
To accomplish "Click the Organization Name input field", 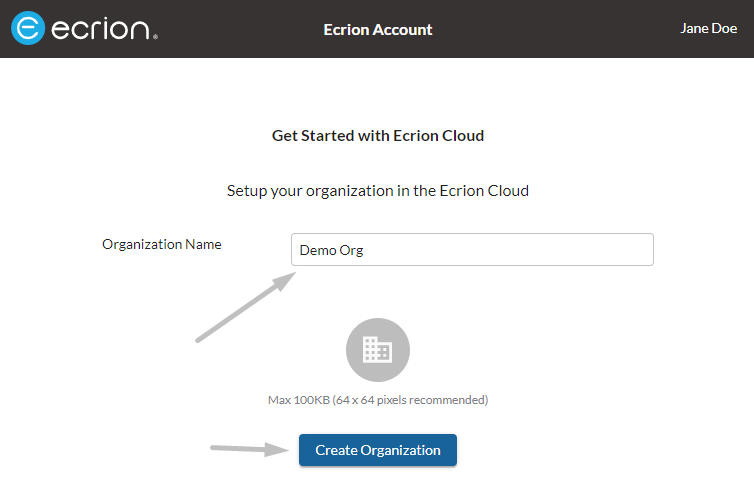I will [472, 250].
